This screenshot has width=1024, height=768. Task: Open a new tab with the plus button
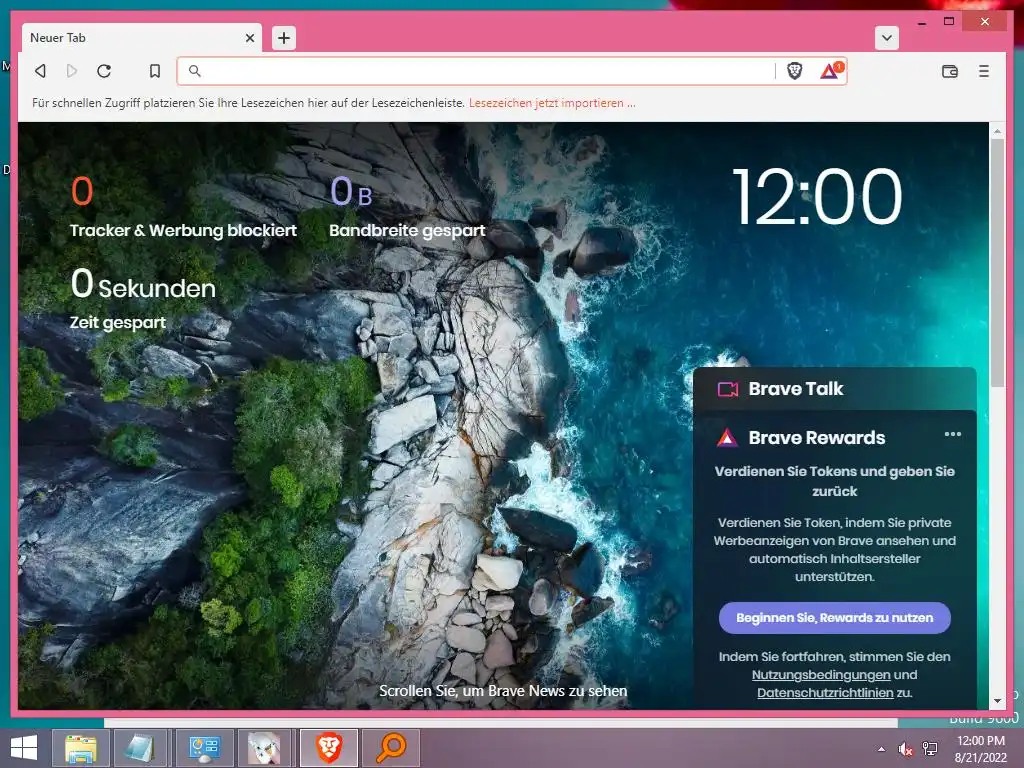[x=283, y=38]
